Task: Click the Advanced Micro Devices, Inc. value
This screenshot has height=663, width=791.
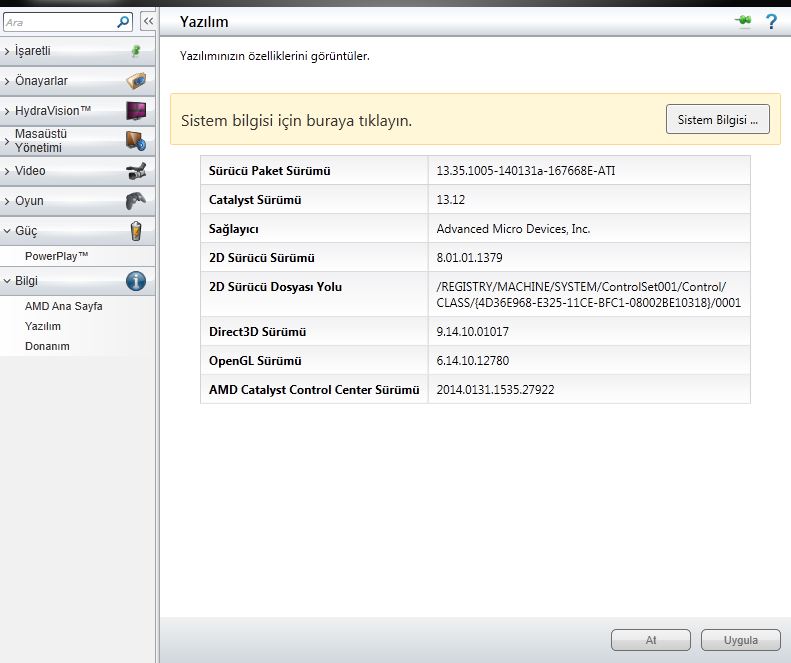Action: (513, 229)
